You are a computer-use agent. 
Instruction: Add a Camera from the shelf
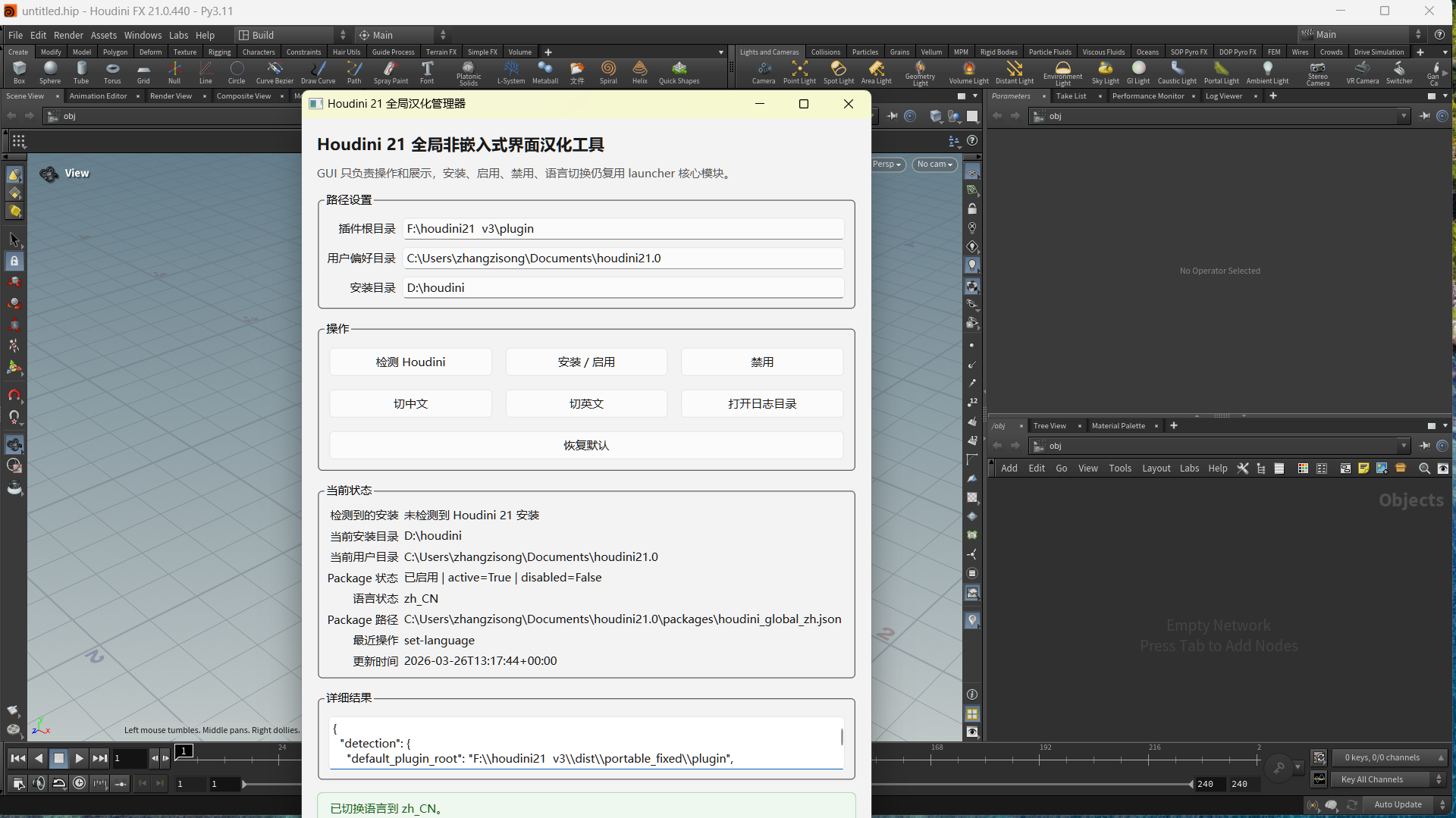(764, 73)
